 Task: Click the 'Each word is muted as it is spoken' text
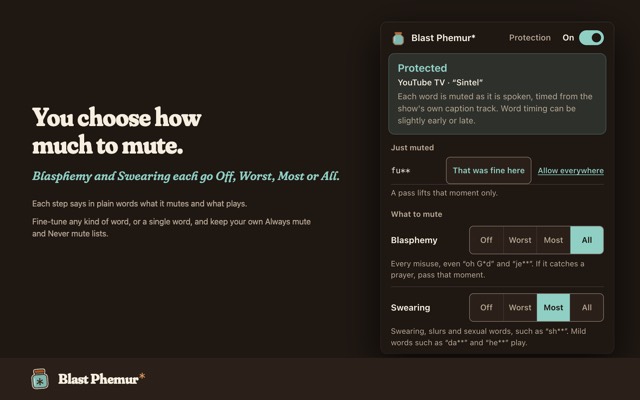pos(495,109)
